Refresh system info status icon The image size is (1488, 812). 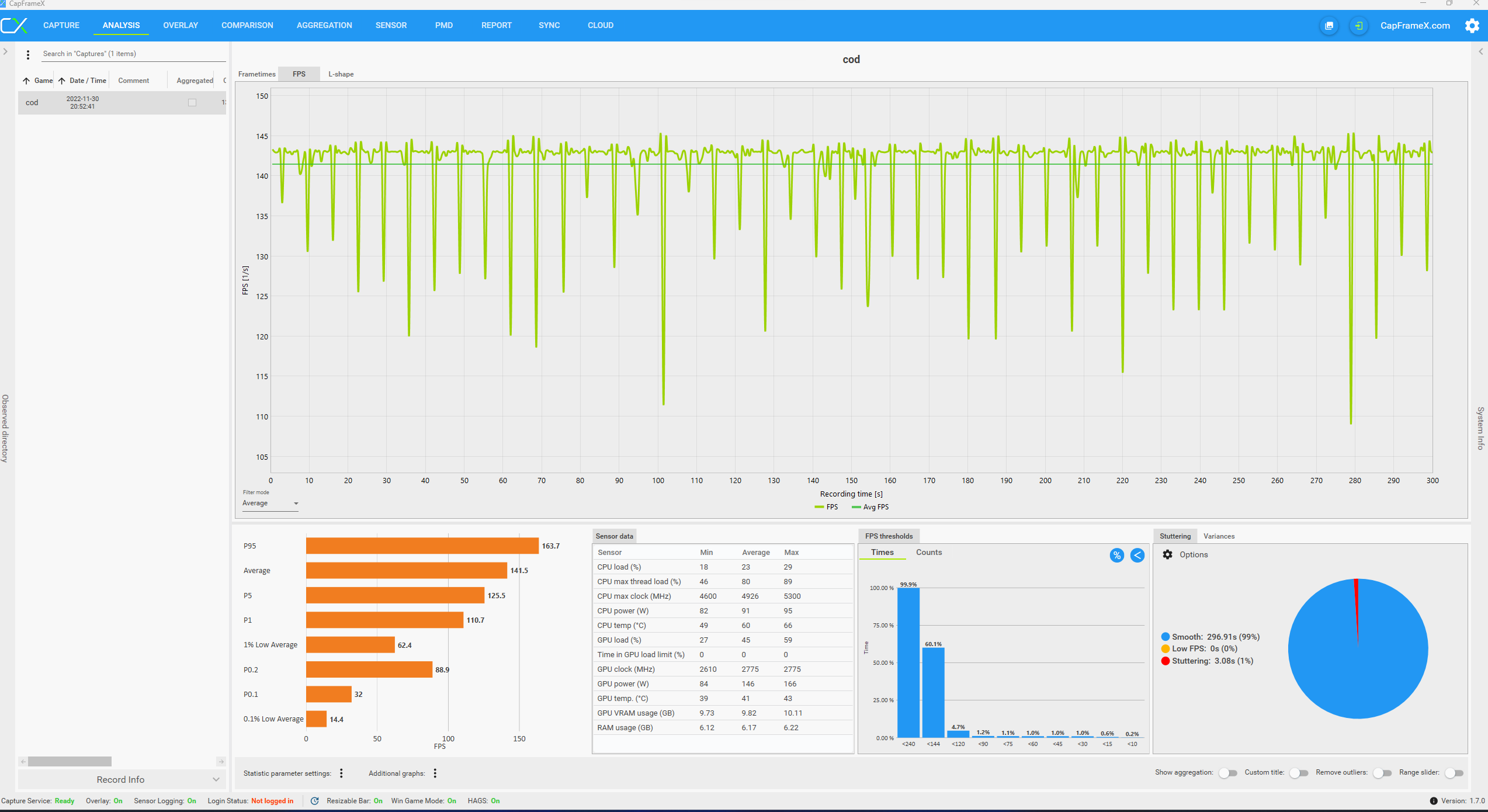click(314, 801)
